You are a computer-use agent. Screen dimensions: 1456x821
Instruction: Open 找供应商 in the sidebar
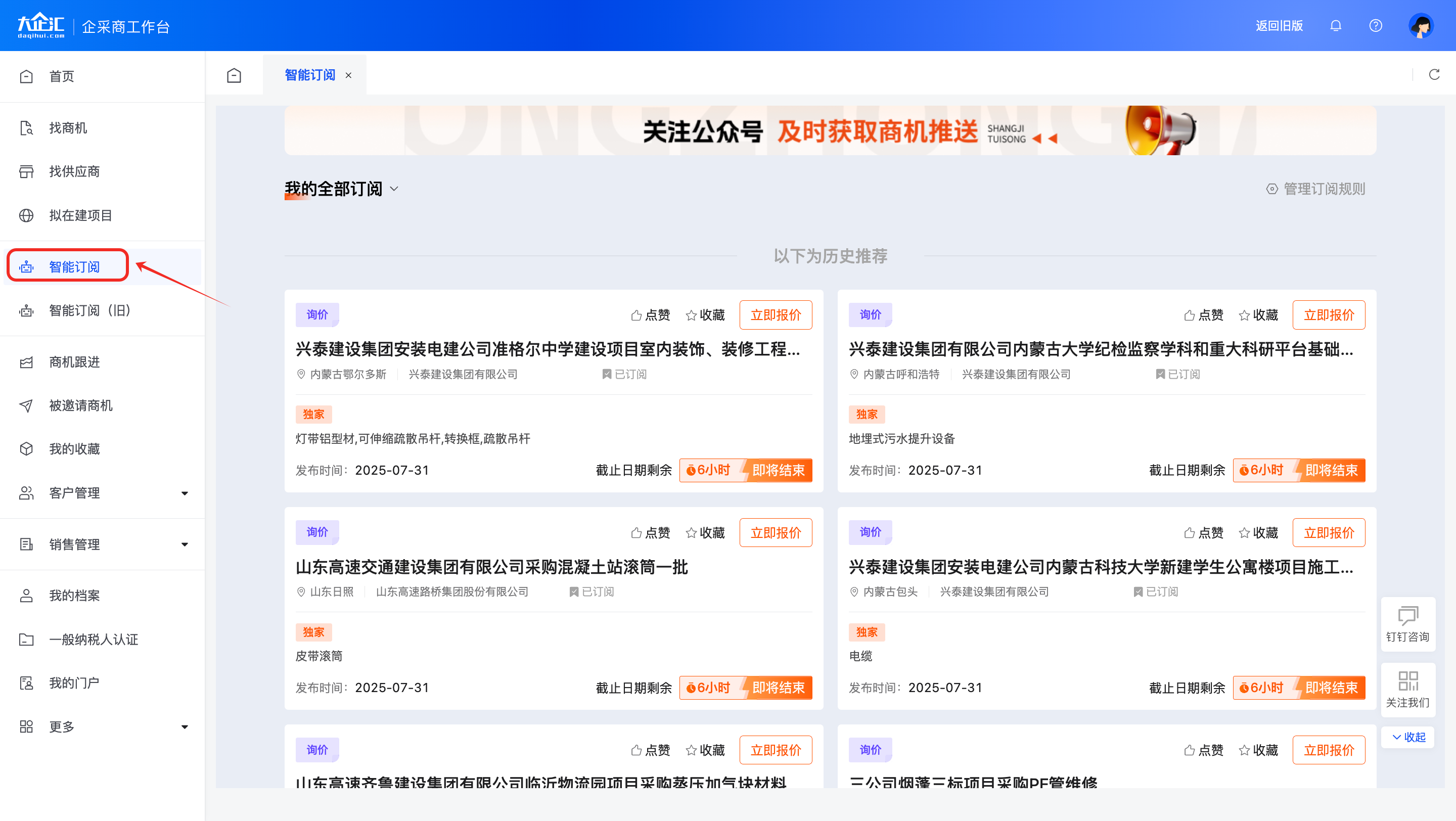click(74, 171)
